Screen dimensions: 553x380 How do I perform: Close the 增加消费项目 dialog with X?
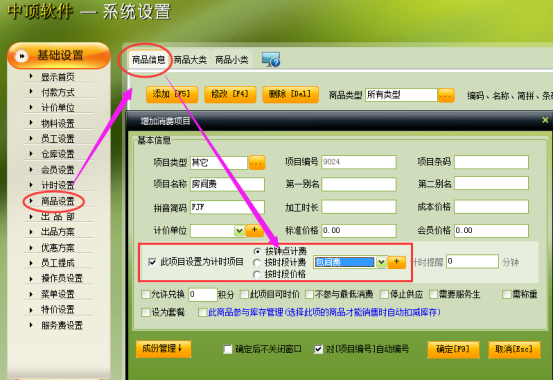[545, 120]
